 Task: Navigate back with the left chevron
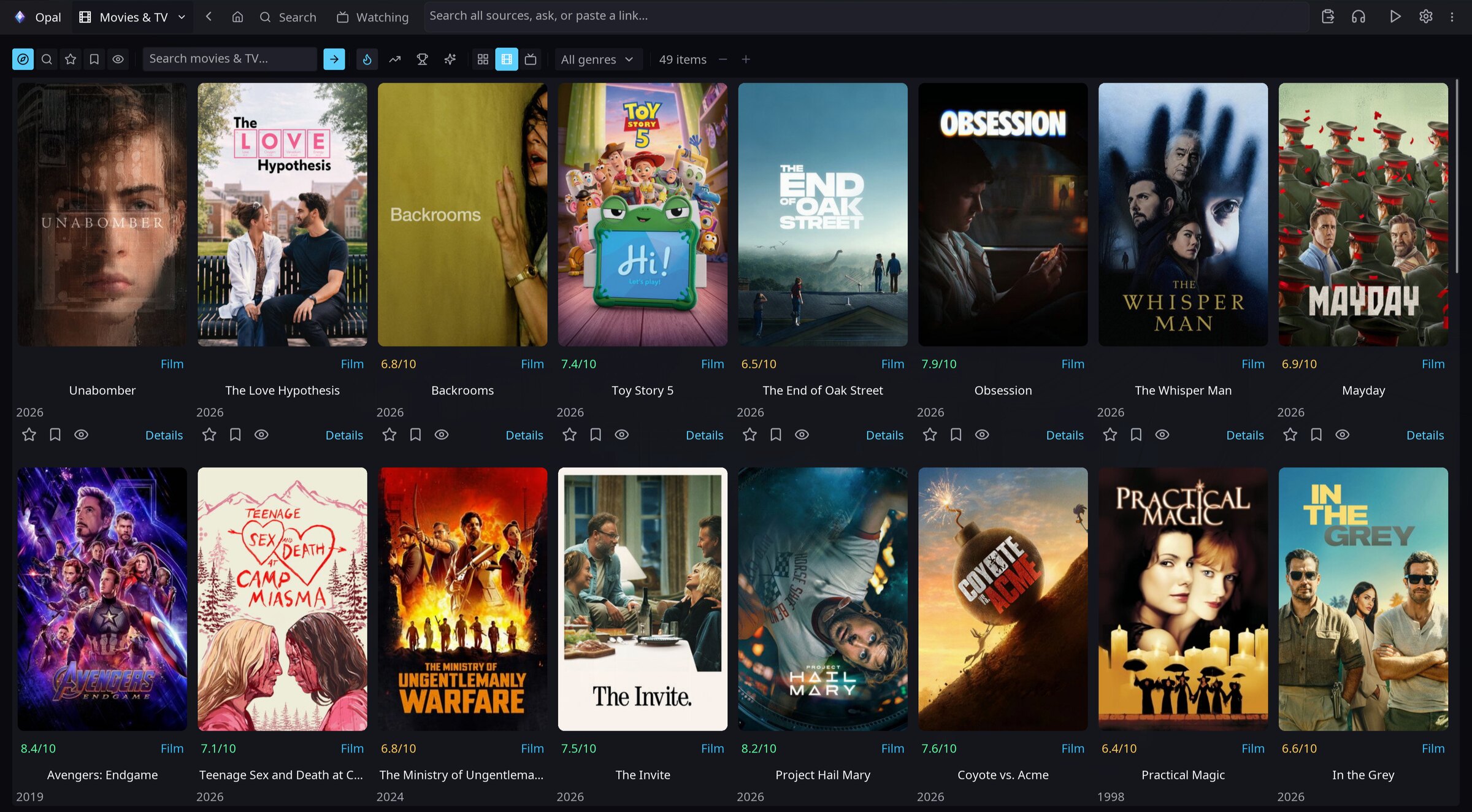point(209,17)
